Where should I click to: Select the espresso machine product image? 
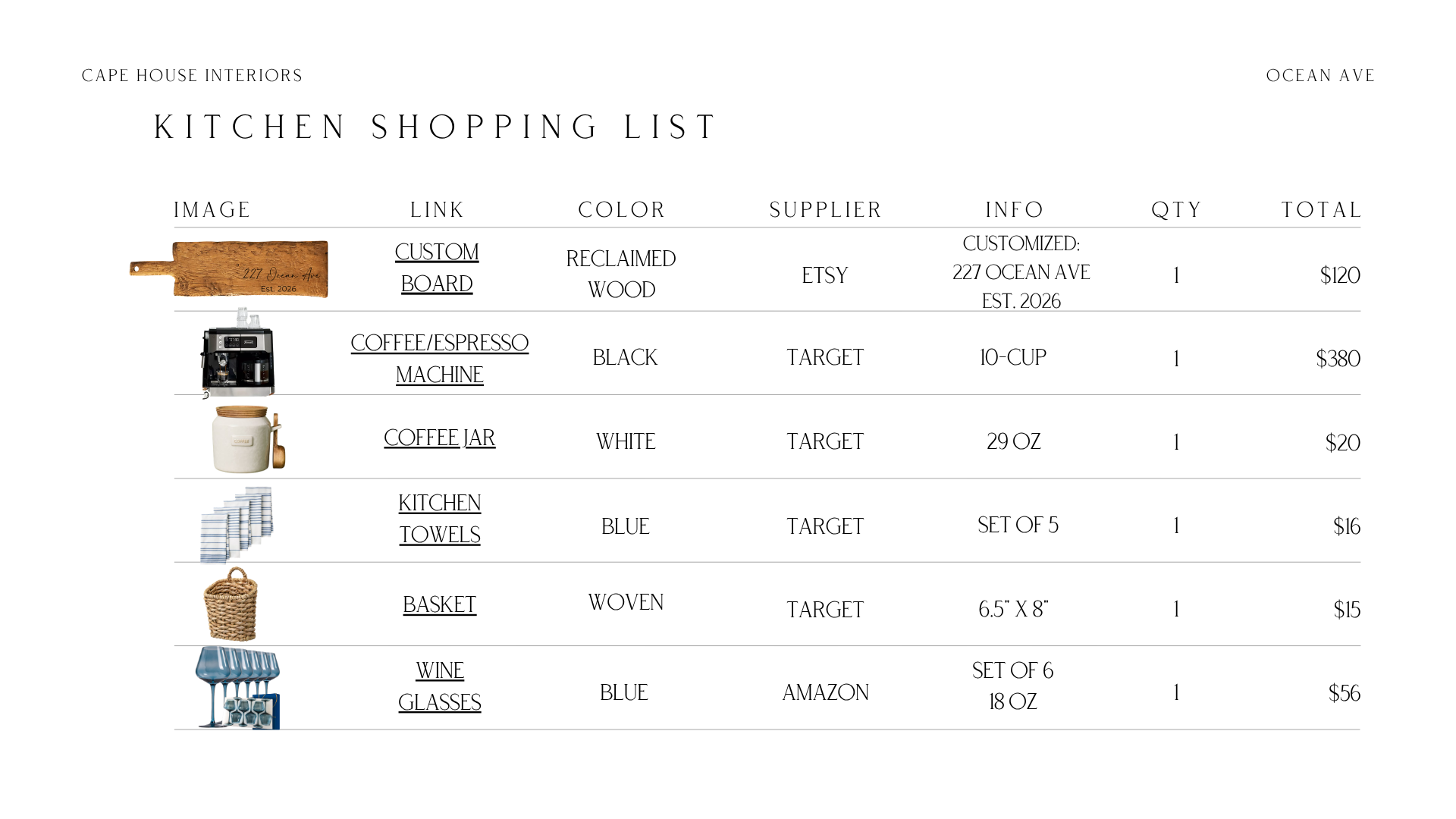click(x=238, y=353)
